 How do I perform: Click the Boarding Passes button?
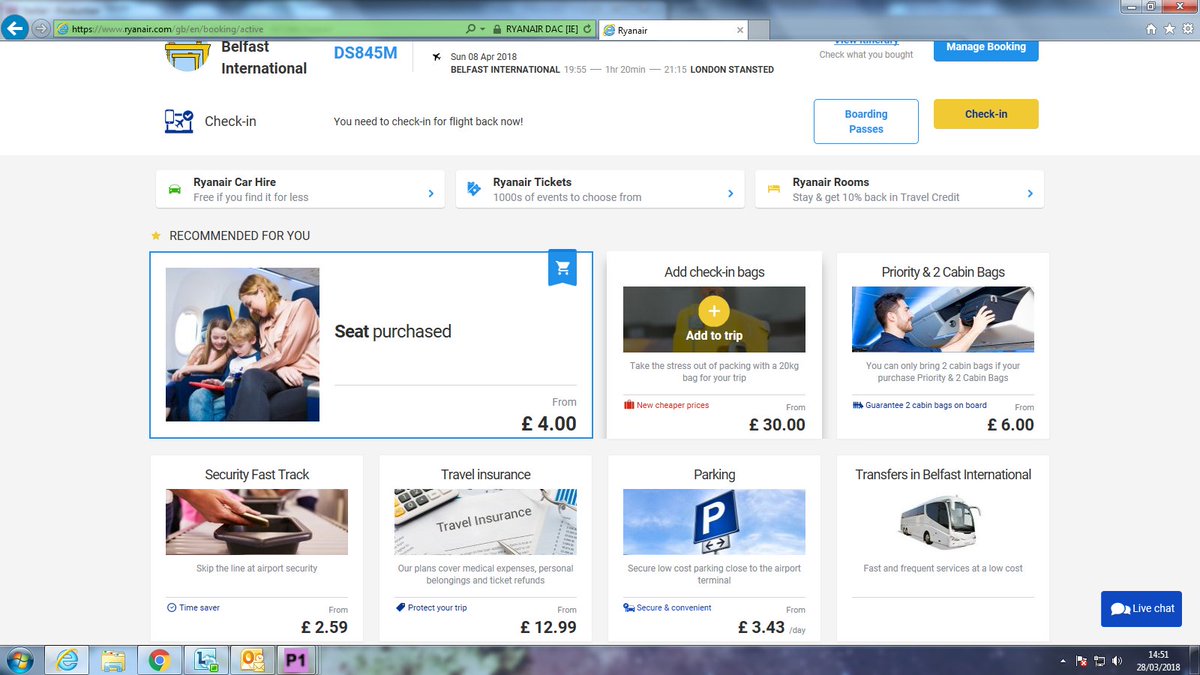[x=866, y=121]
